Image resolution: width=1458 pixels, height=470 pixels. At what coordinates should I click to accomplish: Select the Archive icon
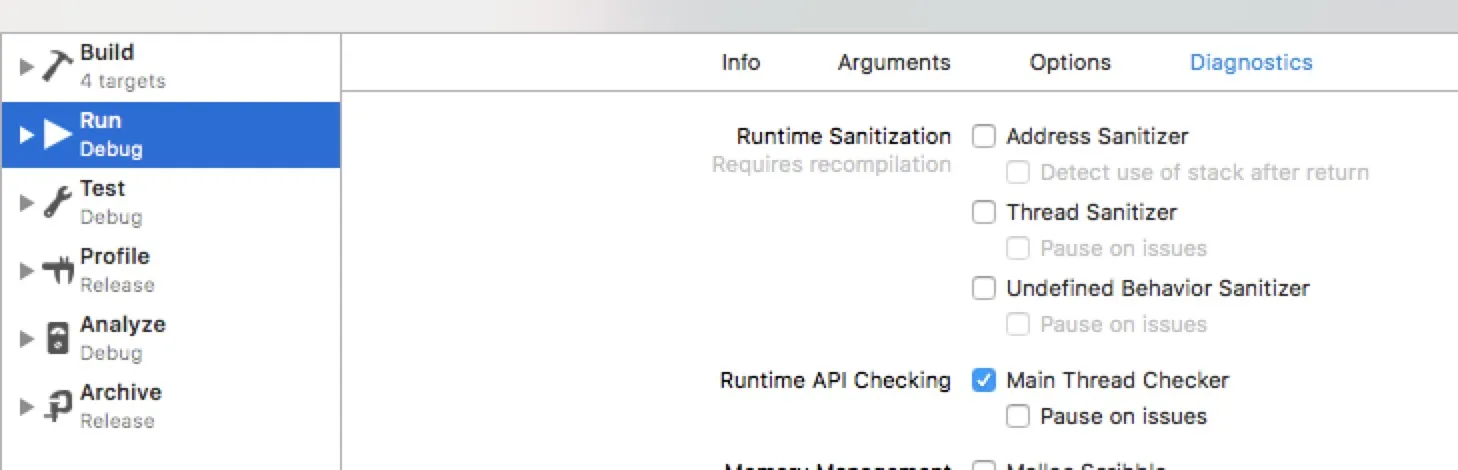coord(57,406)
